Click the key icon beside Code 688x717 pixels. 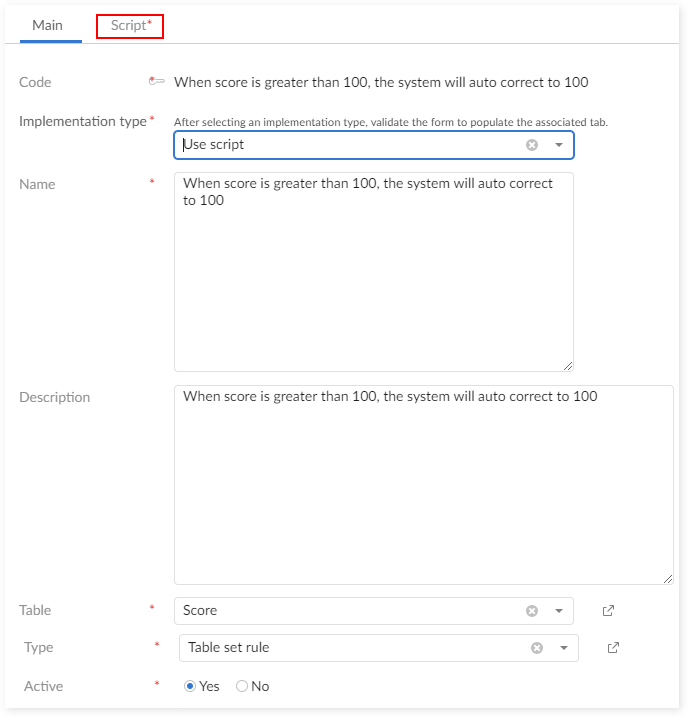coord(156,82)
